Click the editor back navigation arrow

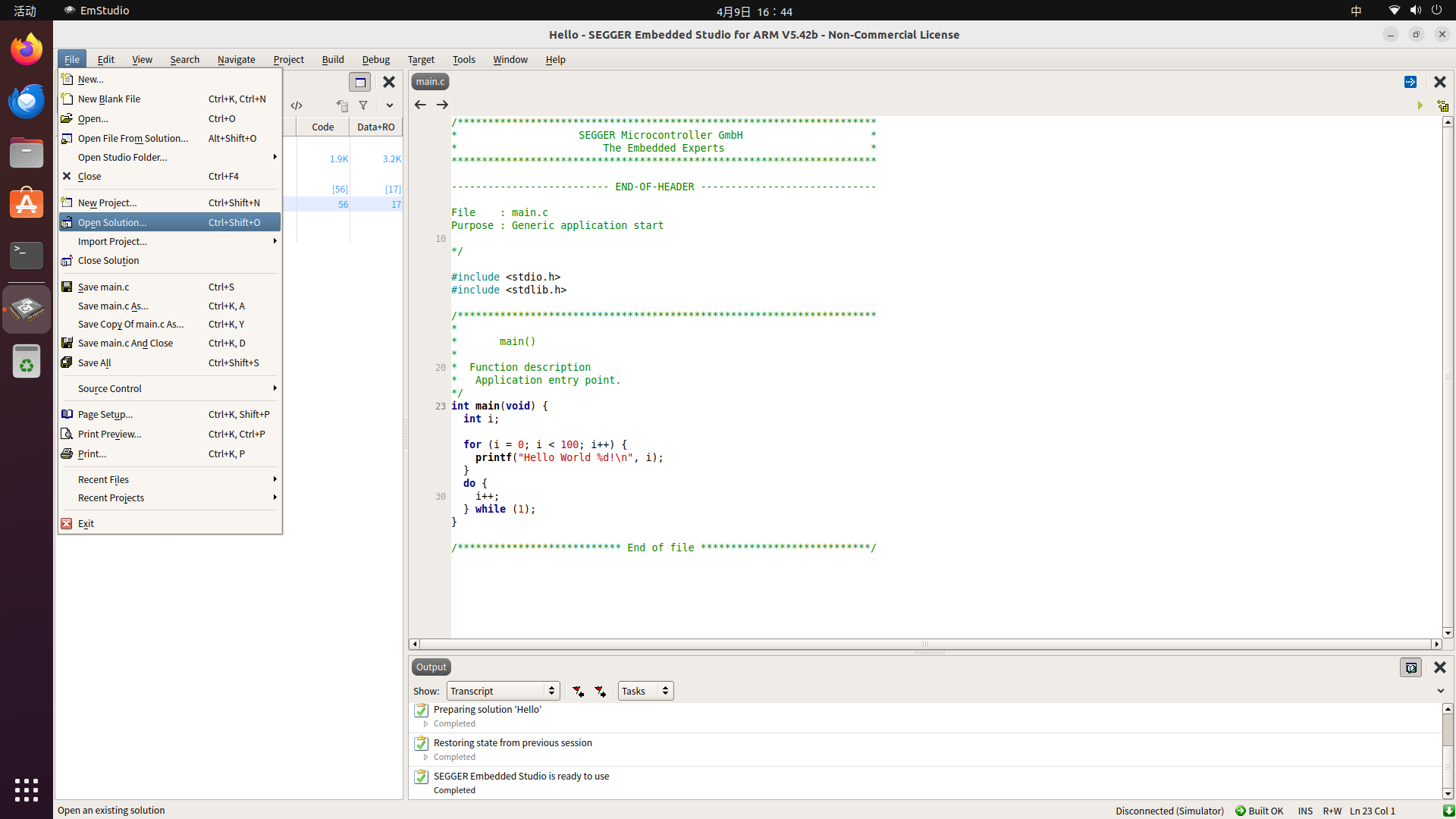coord(420,105)
